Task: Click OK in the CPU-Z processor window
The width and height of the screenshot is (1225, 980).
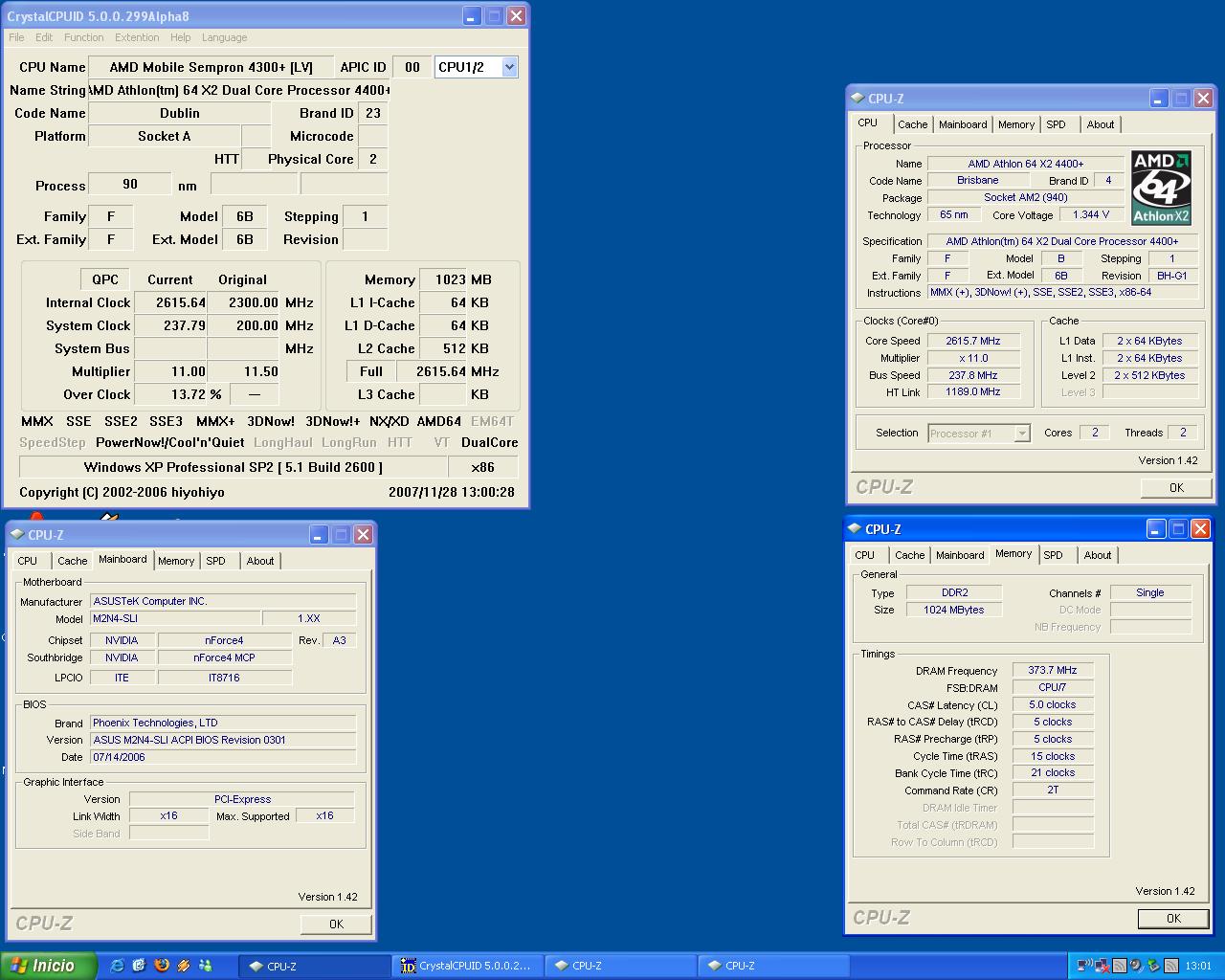Action: tap(1176, 487)
